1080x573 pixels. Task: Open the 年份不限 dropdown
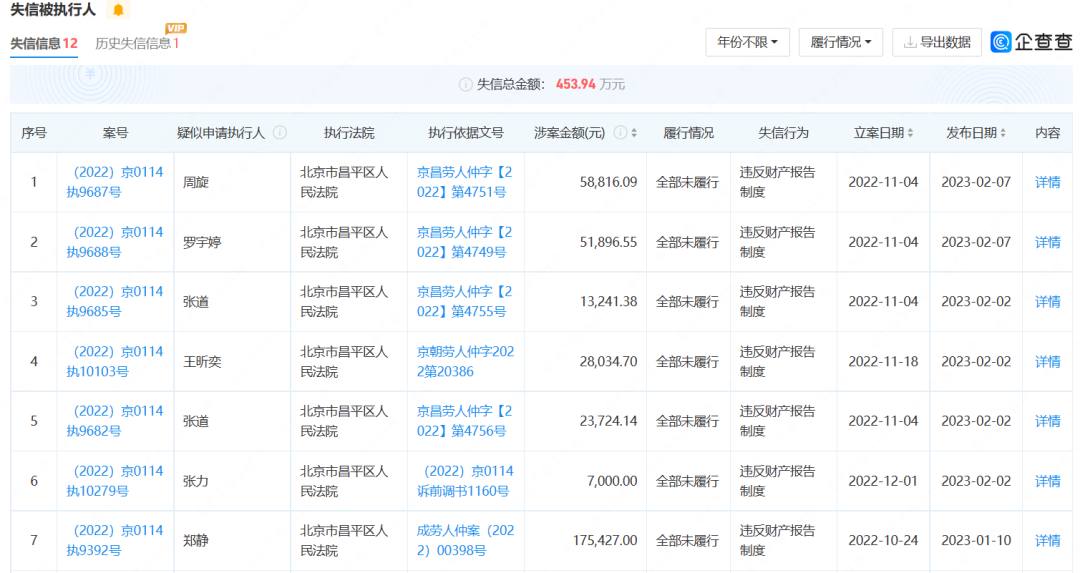pos(747,42)
